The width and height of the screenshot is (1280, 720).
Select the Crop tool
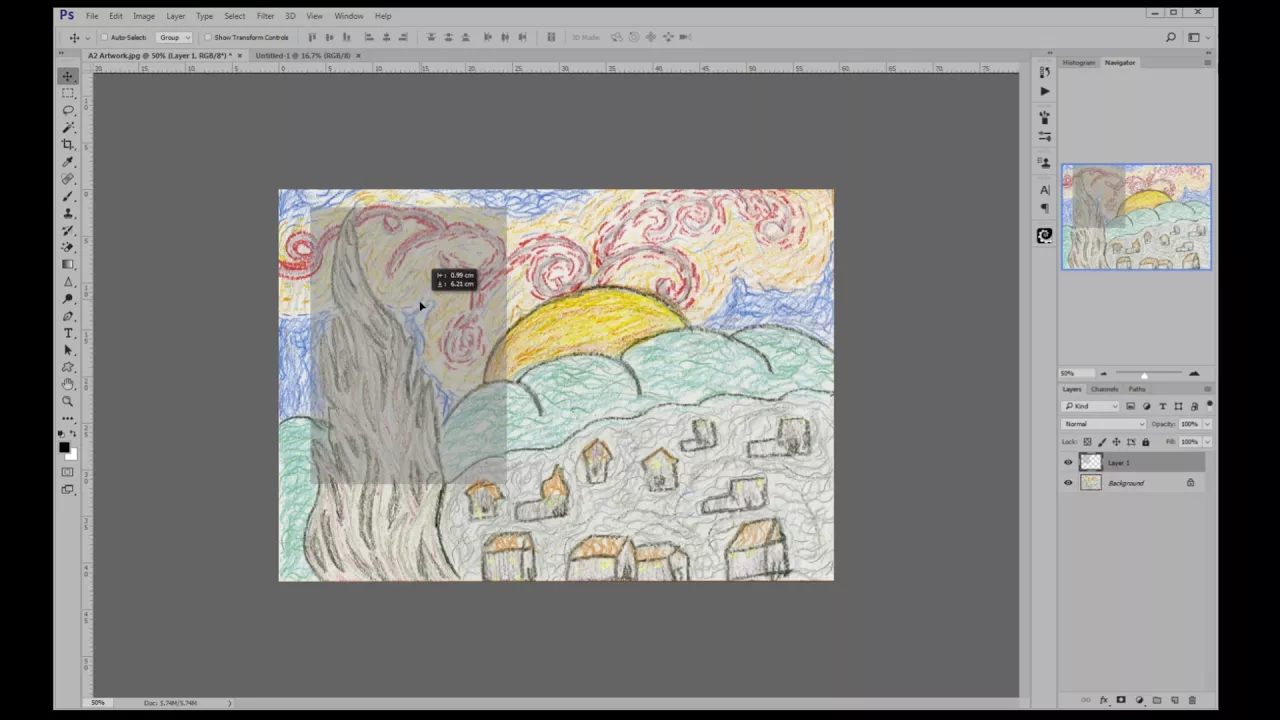click(x=68, y=144)
